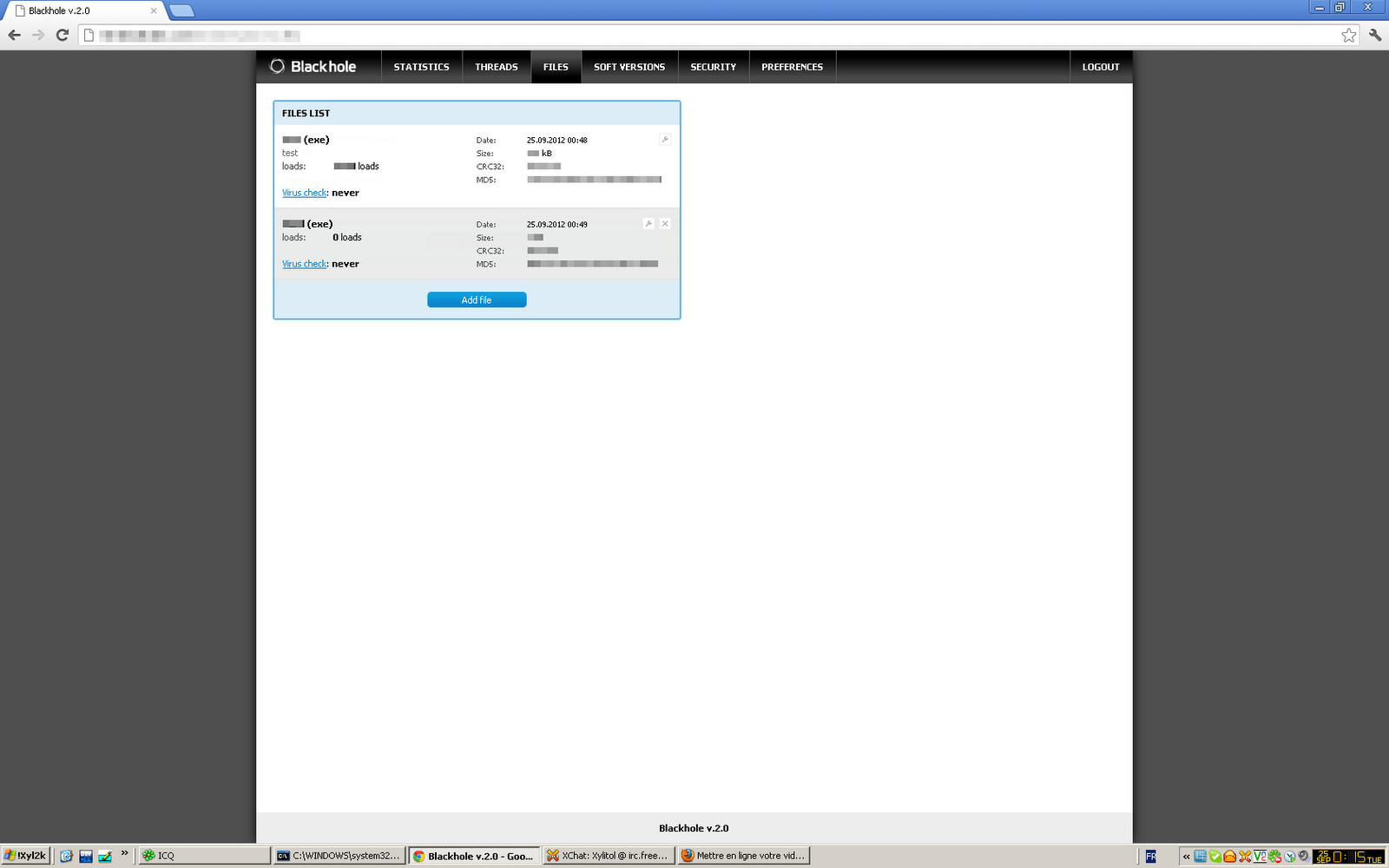Go back with the browser back arrow

(x=15, y=36)
